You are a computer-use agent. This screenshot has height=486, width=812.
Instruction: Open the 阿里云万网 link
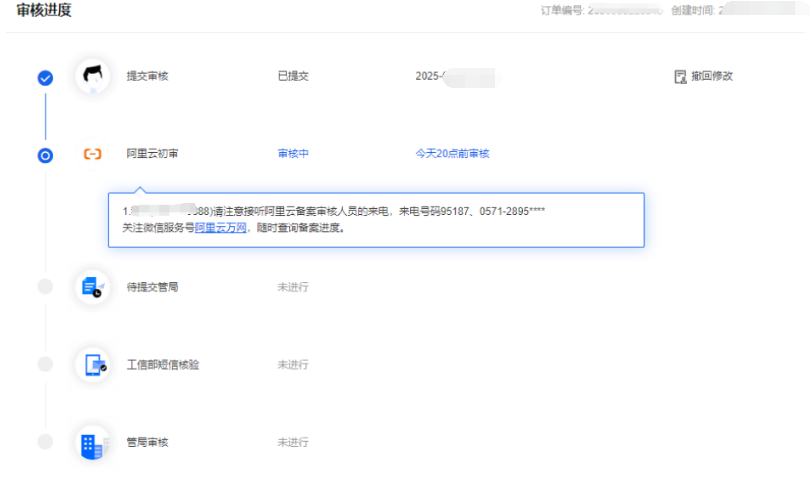point(220,228)
